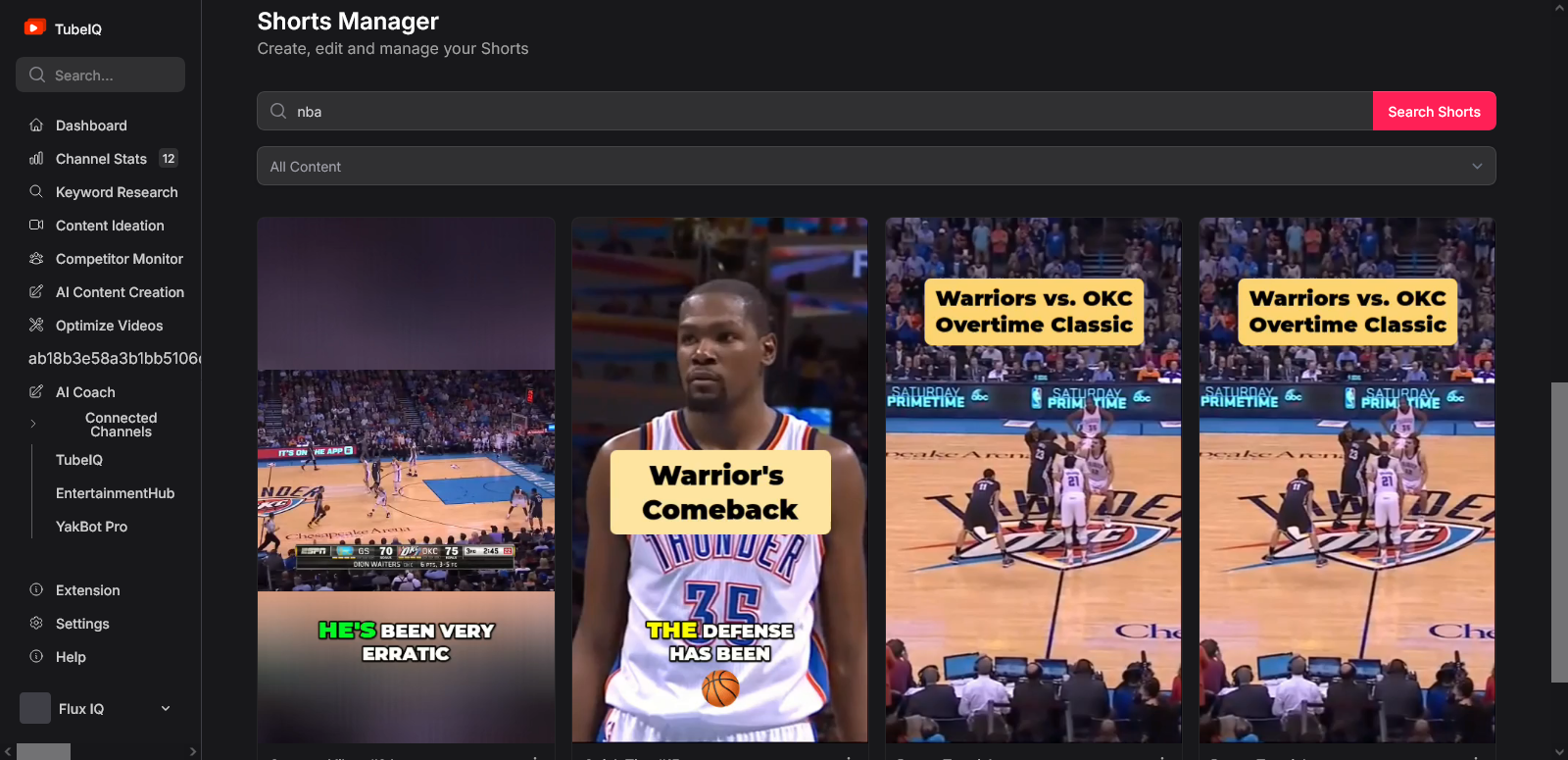Expand the Connected Channels section chevron
This screenshot has height=760, width=1568.
(x=33, y=425)
